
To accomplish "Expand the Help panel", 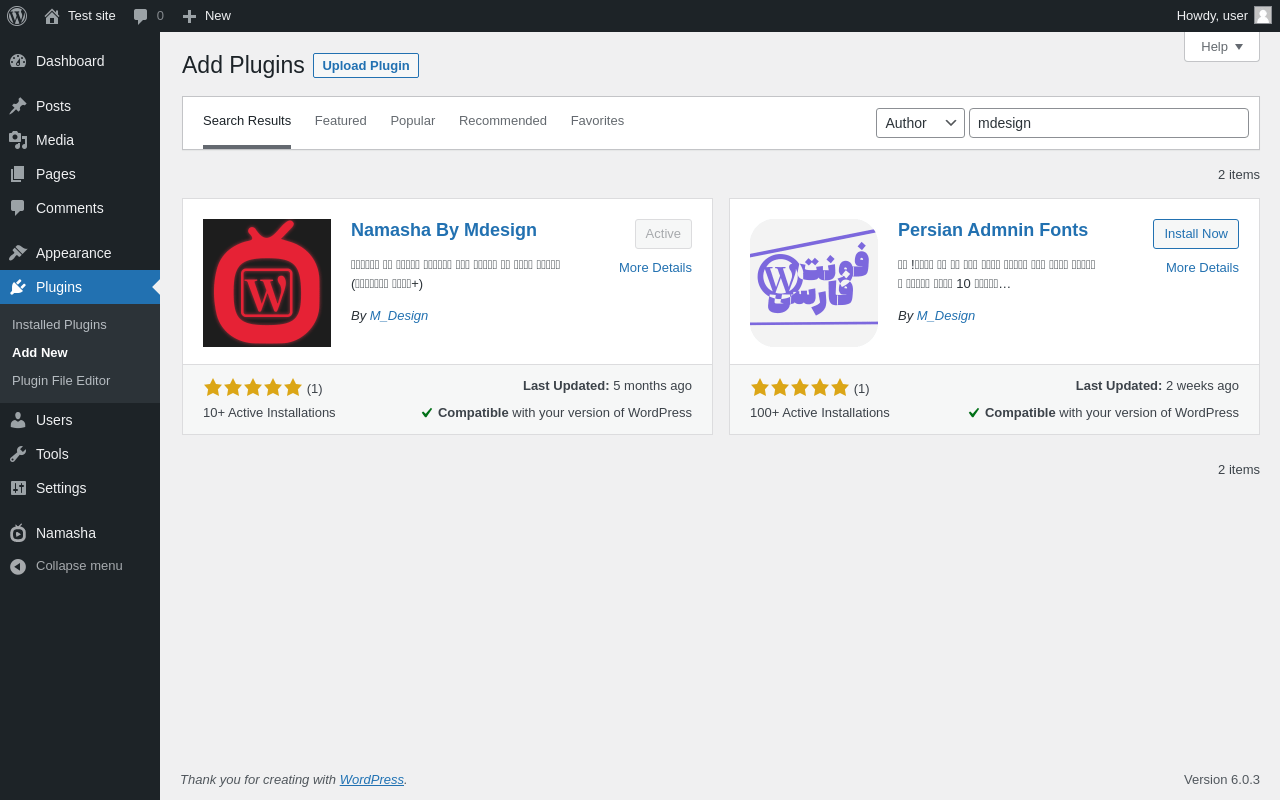I will point(1222,47).
